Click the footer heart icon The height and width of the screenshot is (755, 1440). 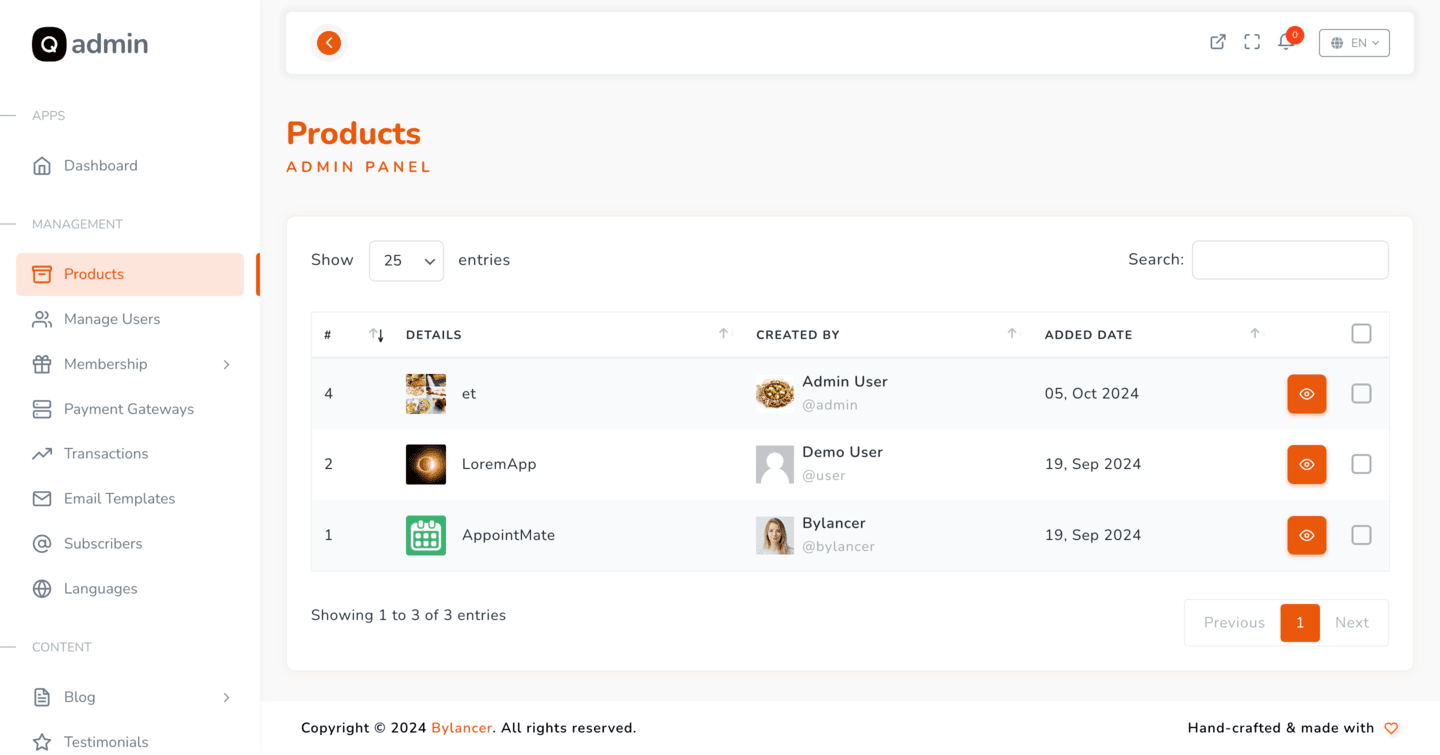(1391, 728)
